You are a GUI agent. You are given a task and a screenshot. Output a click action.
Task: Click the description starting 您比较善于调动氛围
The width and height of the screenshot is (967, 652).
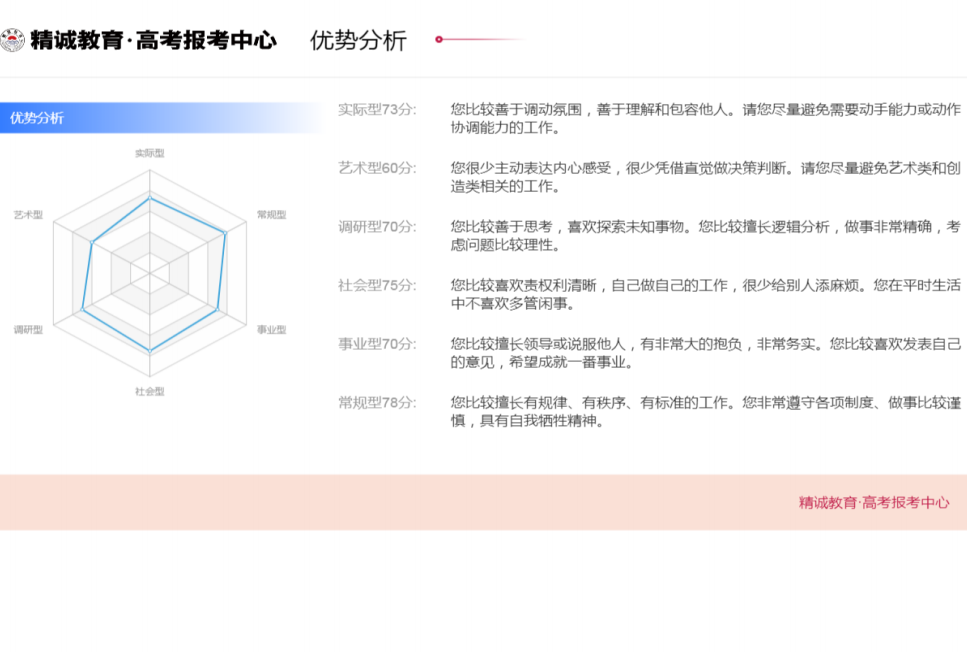click(x=705, y=118)
